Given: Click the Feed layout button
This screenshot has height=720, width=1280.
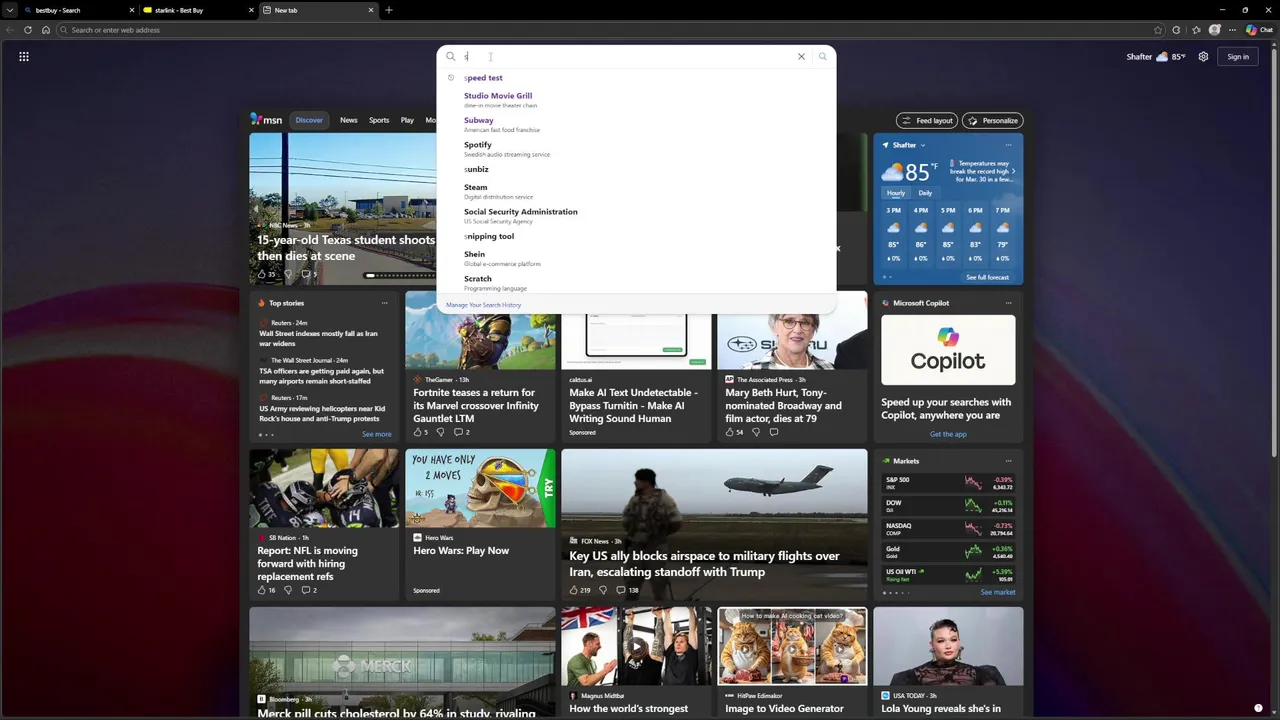Looking at the screenshot, I should [x=927, y=120].
